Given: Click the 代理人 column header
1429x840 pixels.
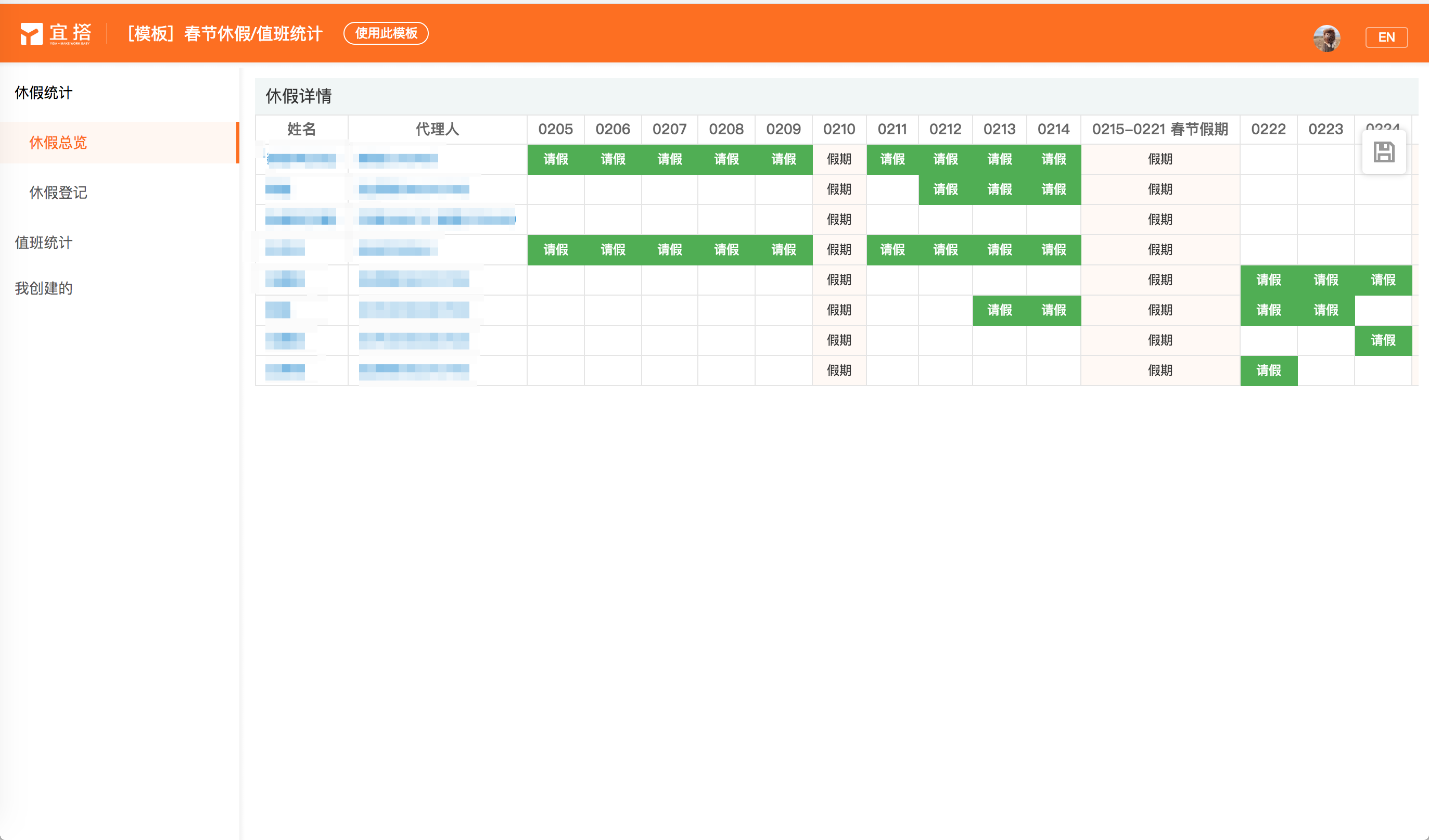Looking at the screenshot, I should pyautogui.click(x=437, y=129).
